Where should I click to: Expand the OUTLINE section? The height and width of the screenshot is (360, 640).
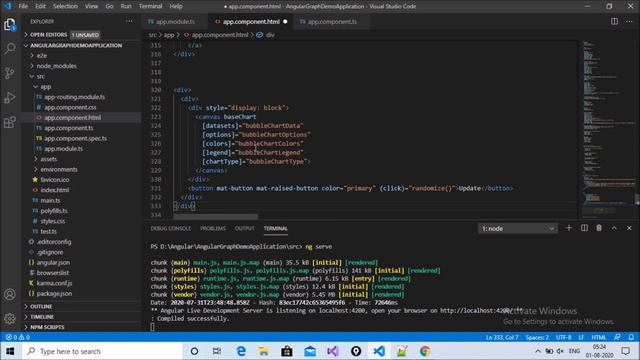pyautogui.click(x=41, y=306)
